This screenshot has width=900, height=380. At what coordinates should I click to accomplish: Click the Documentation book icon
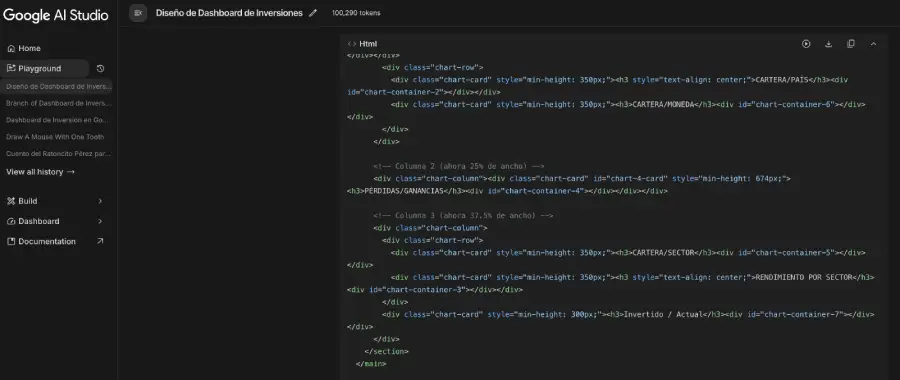(11, 241)
